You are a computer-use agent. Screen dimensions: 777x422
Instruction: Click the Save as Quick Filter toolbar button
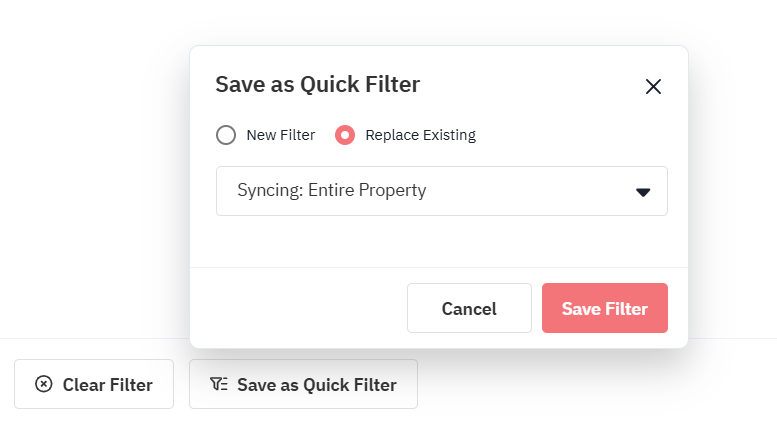tap(303, 384)
